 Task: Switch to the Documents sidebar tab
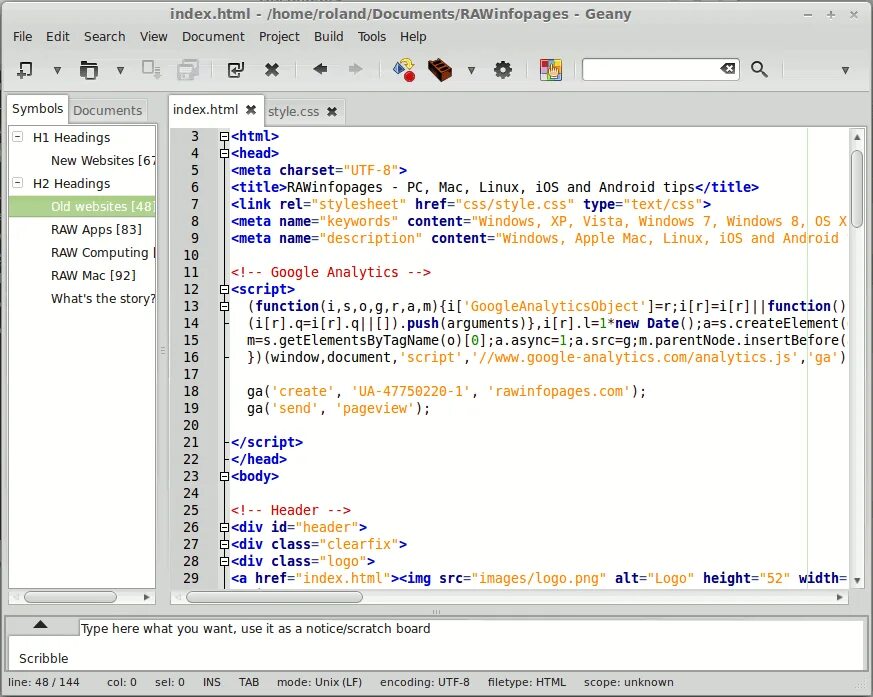pos(107,110)
